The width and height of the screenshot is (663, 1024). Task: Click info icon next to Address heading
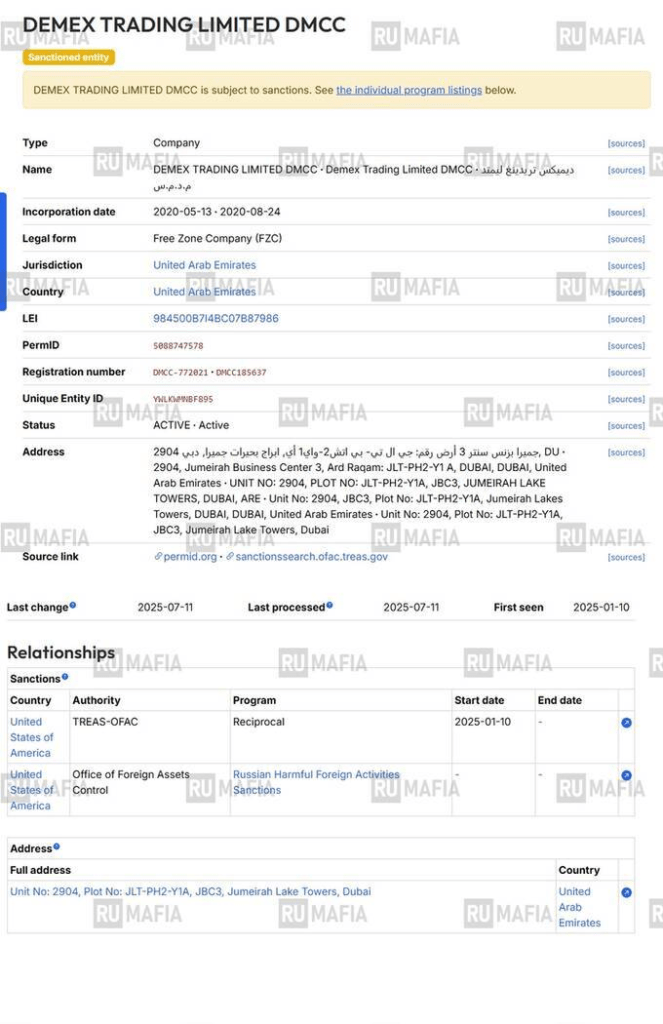[x=57, y=847]
